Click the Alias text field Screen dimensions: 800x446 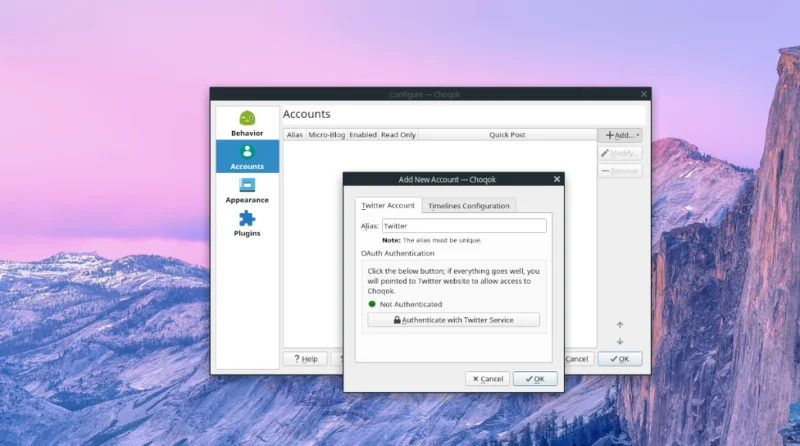[x=464, y=226]
